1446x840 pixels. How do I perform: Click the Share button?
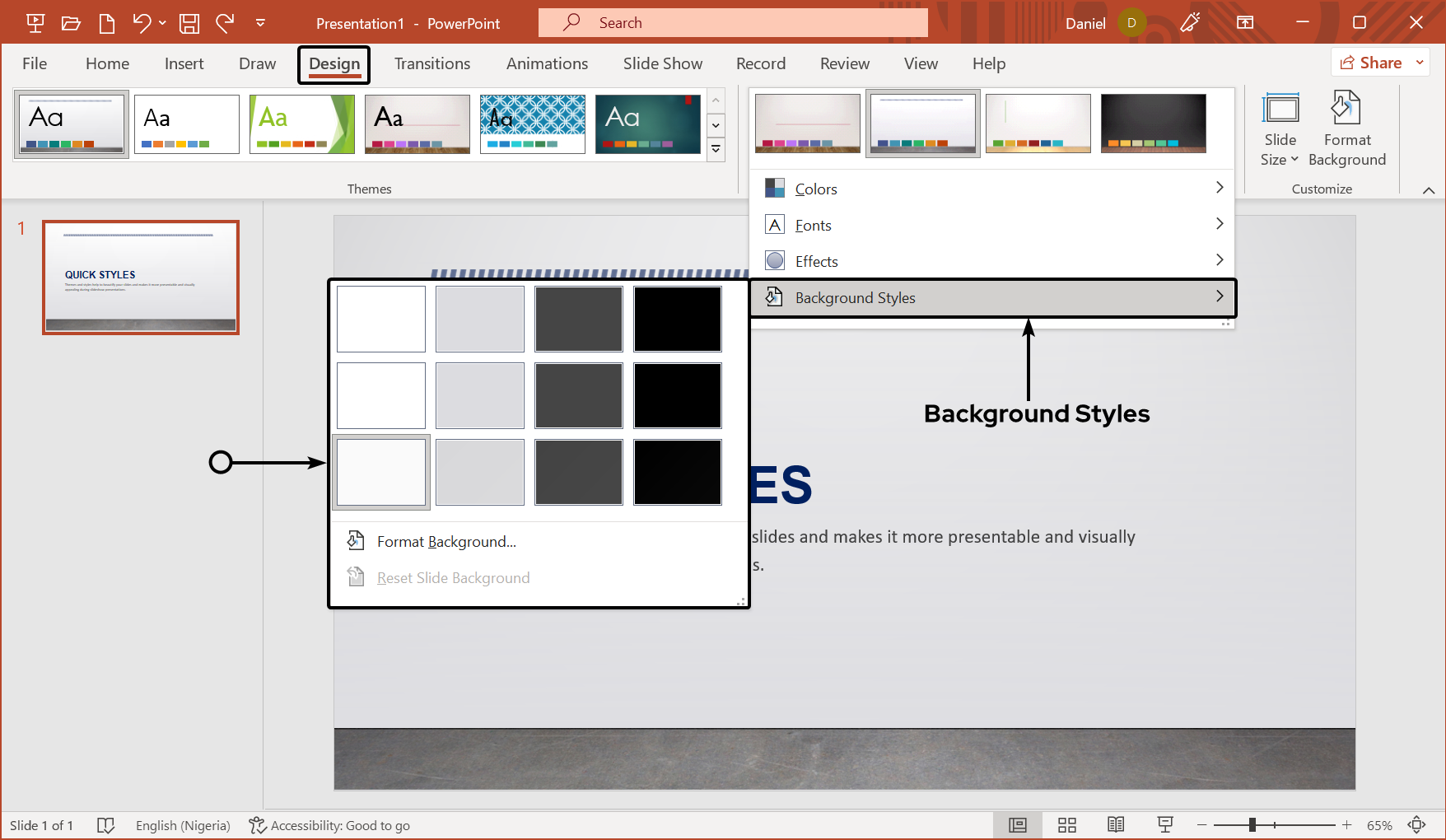point(1371,63)
